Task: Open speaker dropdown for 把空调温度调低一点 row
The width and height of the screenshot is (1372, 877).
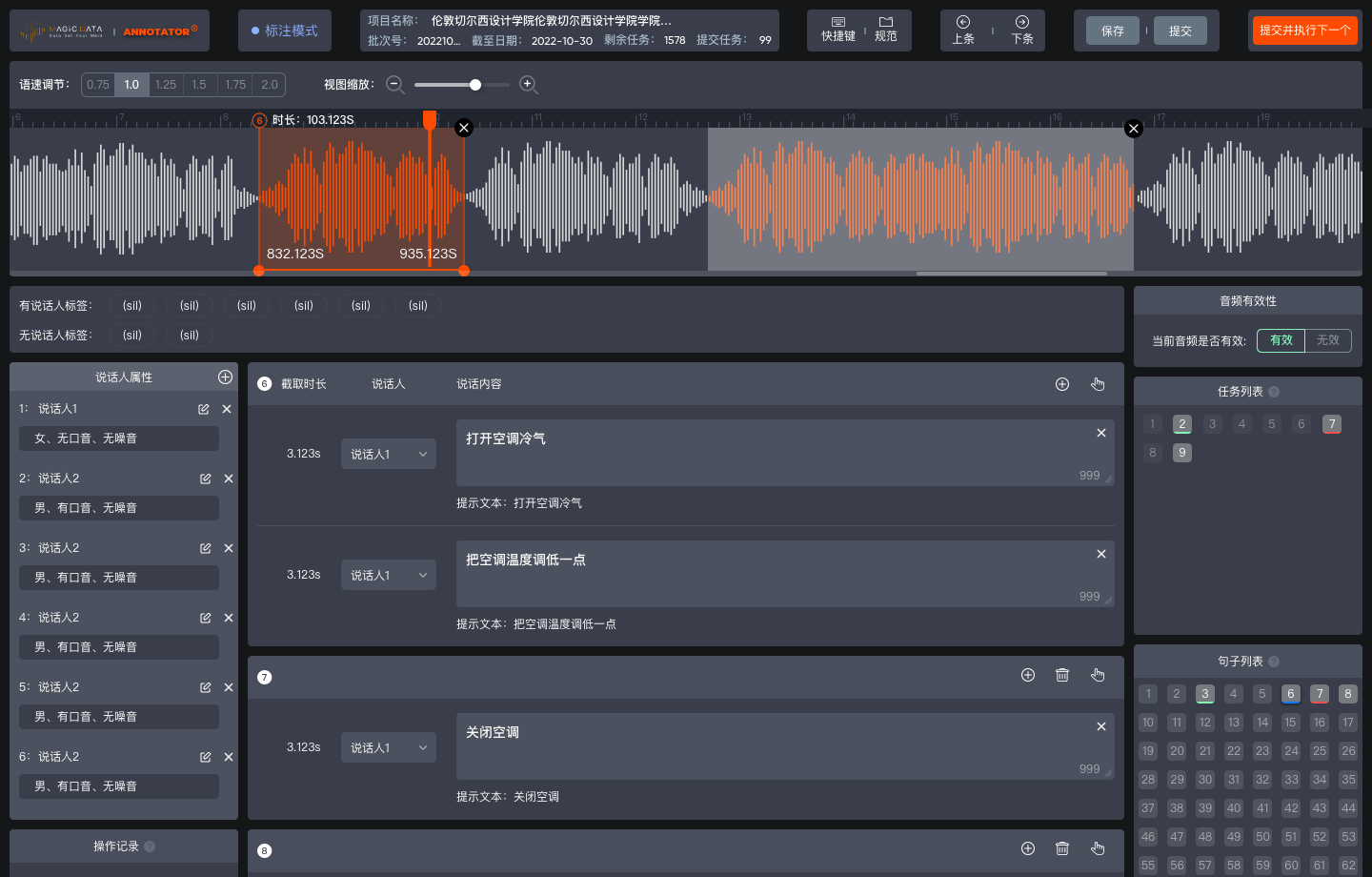Action: click(389, 575)
